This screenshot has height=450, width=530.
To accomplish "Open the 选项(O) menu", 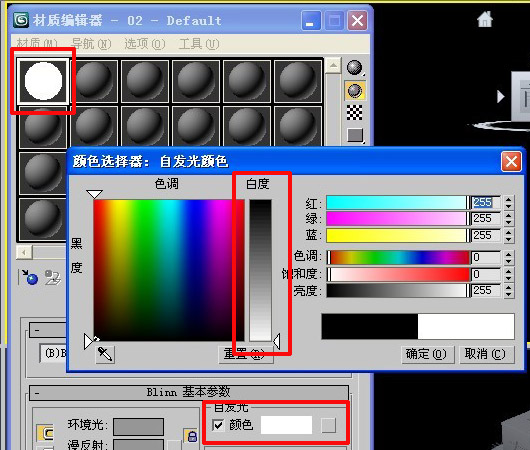I will (145, 44).
